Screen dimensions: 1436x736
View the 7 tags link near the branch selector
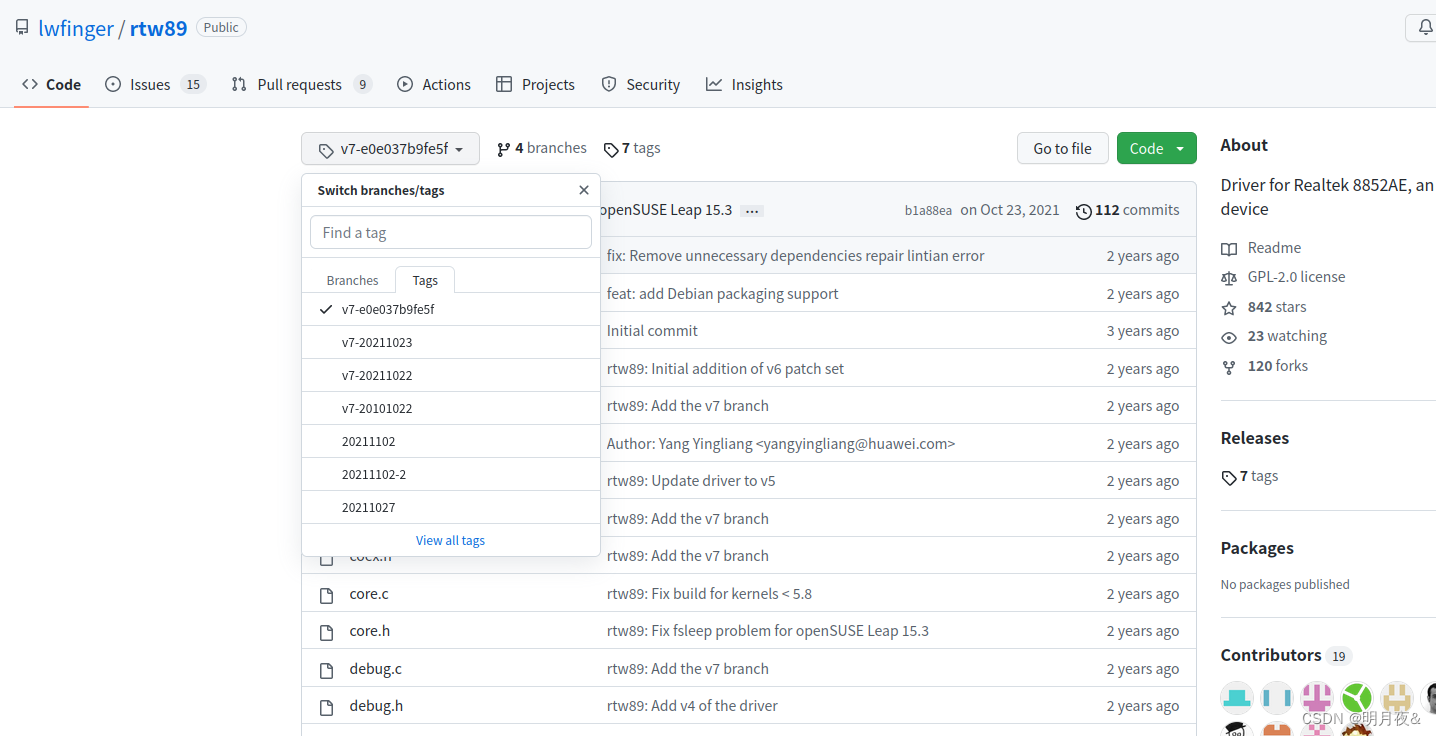tap(632, 148)
